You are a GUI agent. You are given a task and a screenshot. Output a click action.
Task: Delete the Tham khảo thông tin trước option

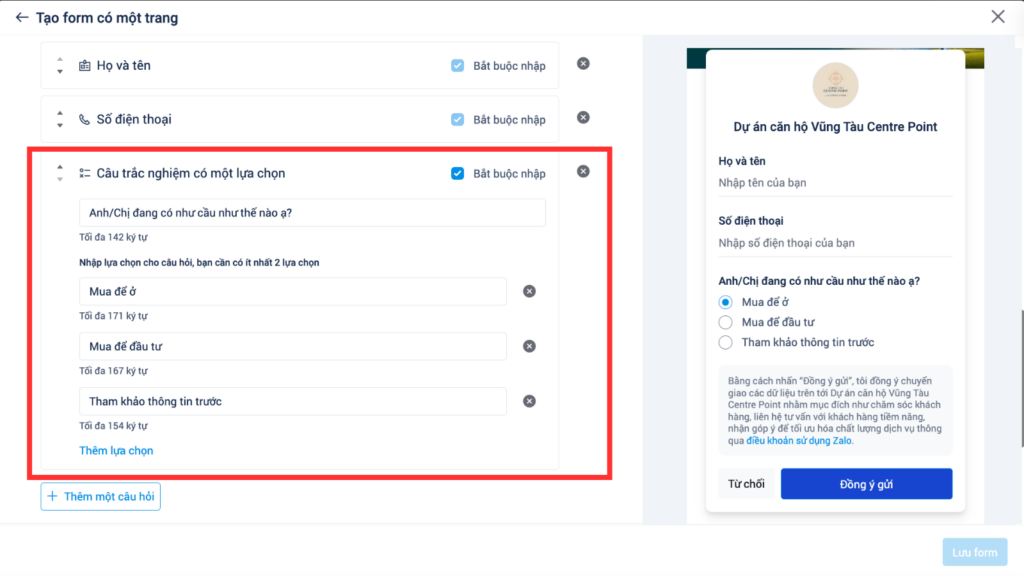529,401
